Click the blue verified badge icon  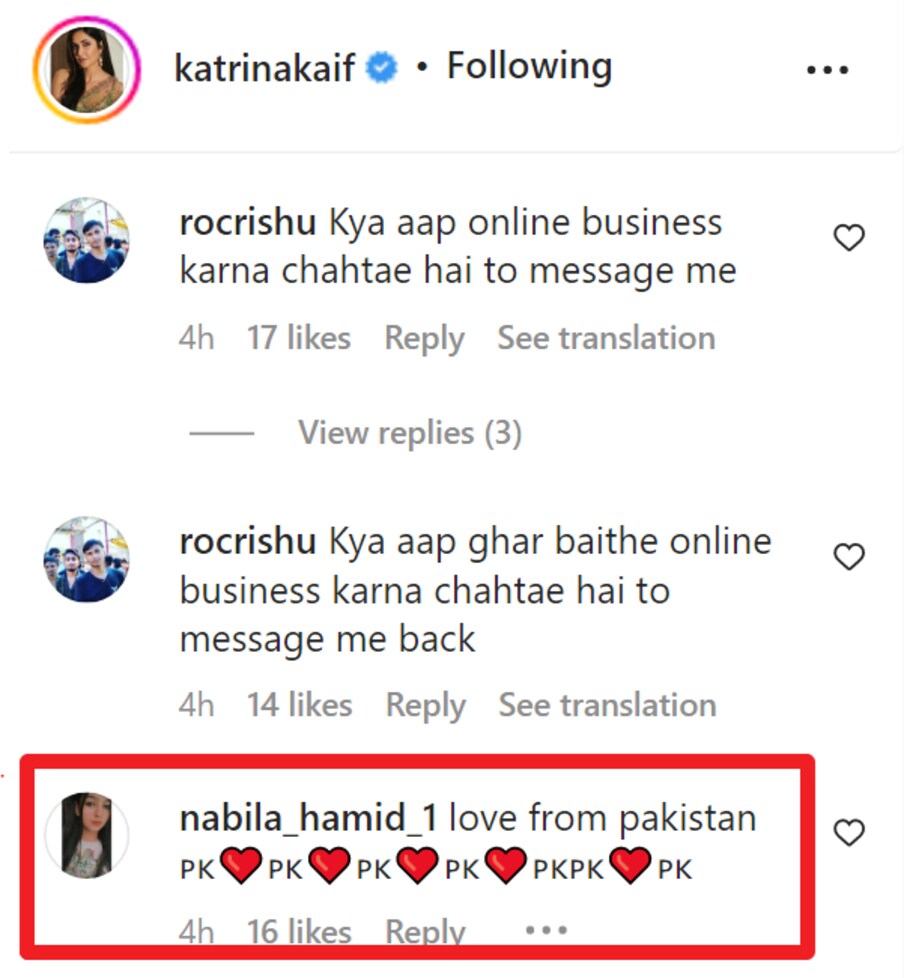pos(382,69)
